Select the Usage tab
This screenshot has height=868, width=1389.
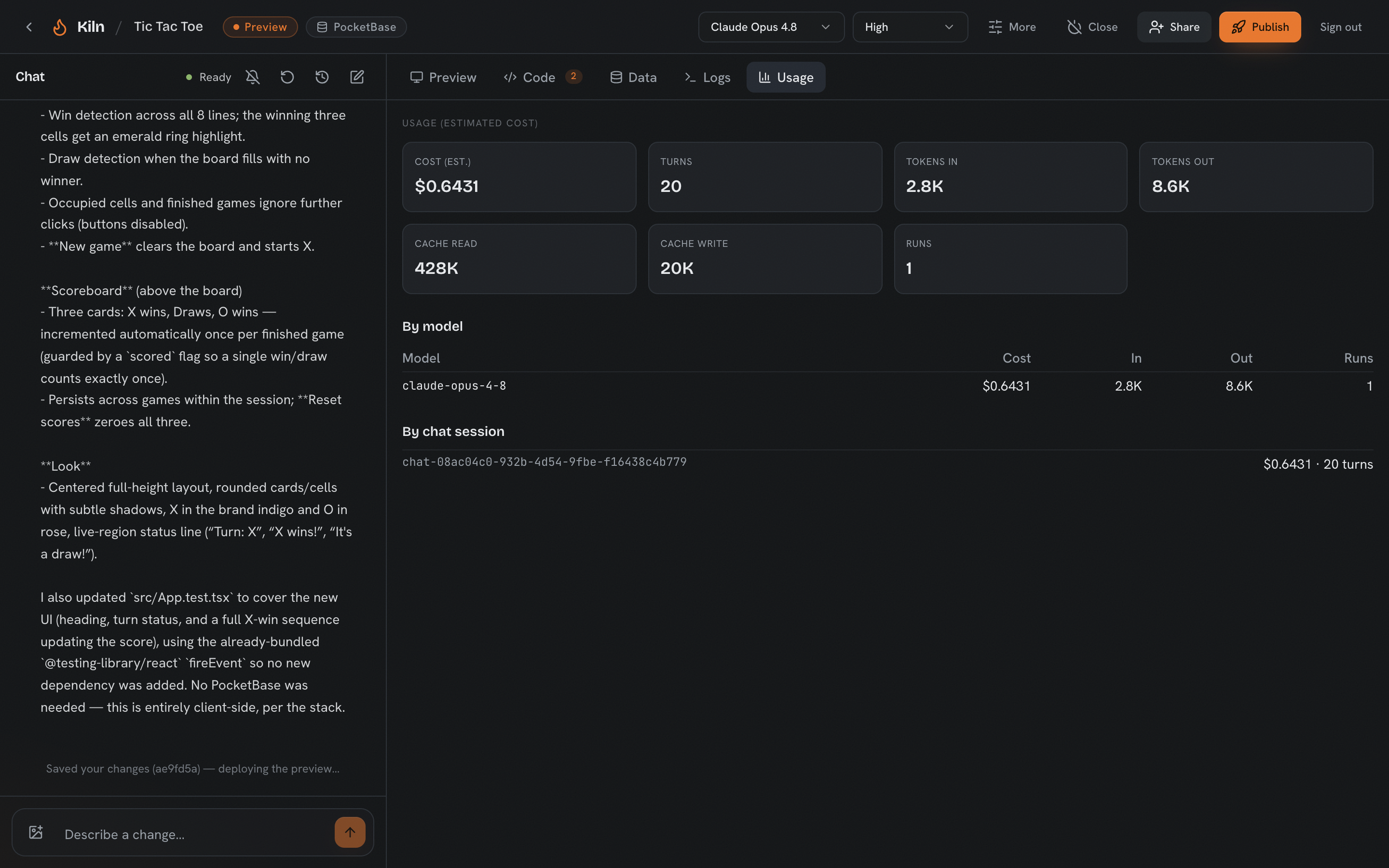[786, 78]
